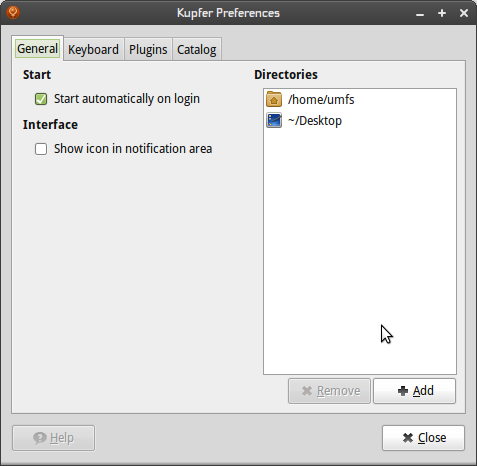Maximize the Kupfer Preferences window
This screenshot has height=466, width=477.
[x=442, y=13]
